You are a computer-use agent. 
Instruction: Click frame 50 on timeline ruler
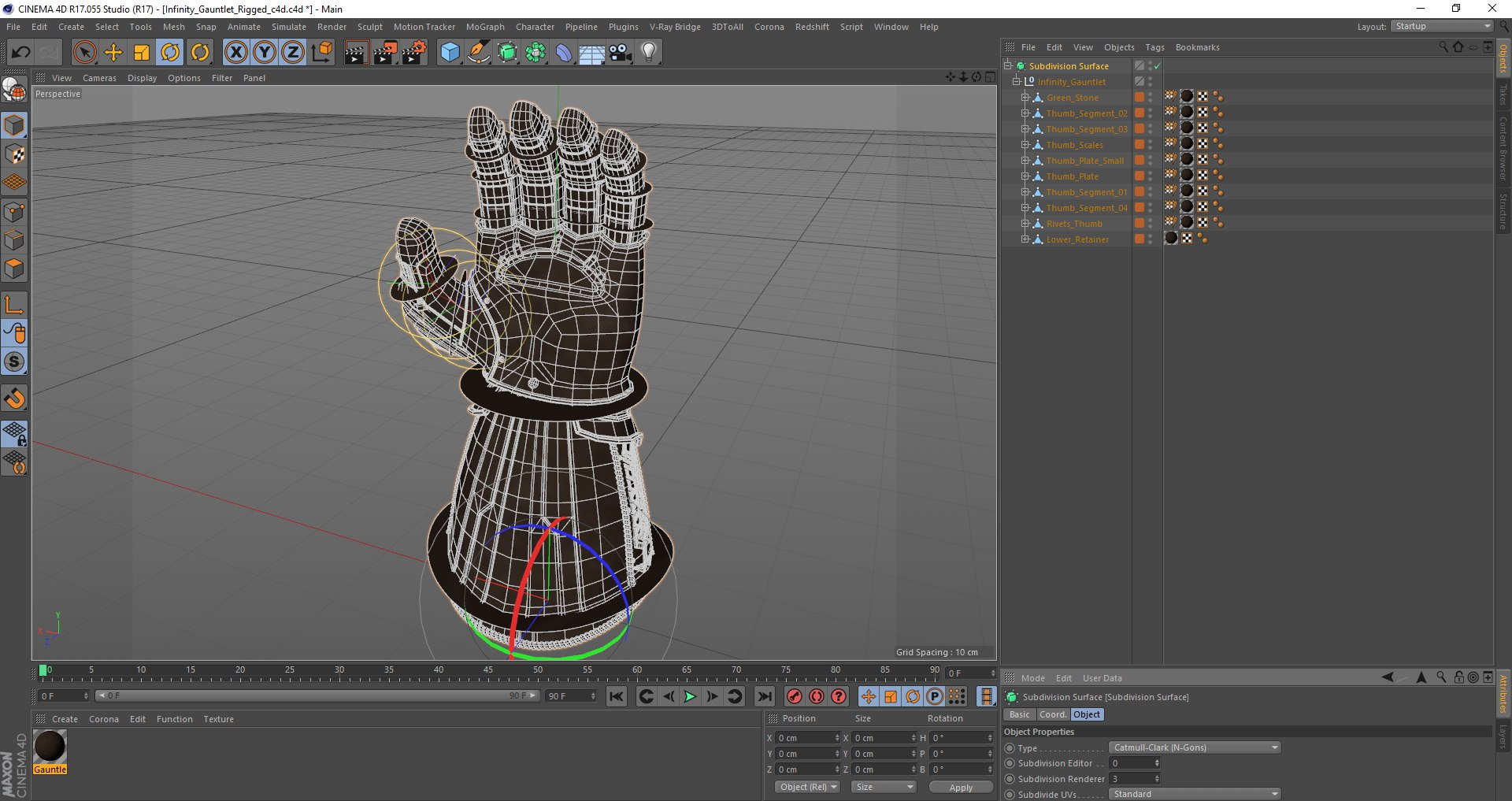point(538,671)
